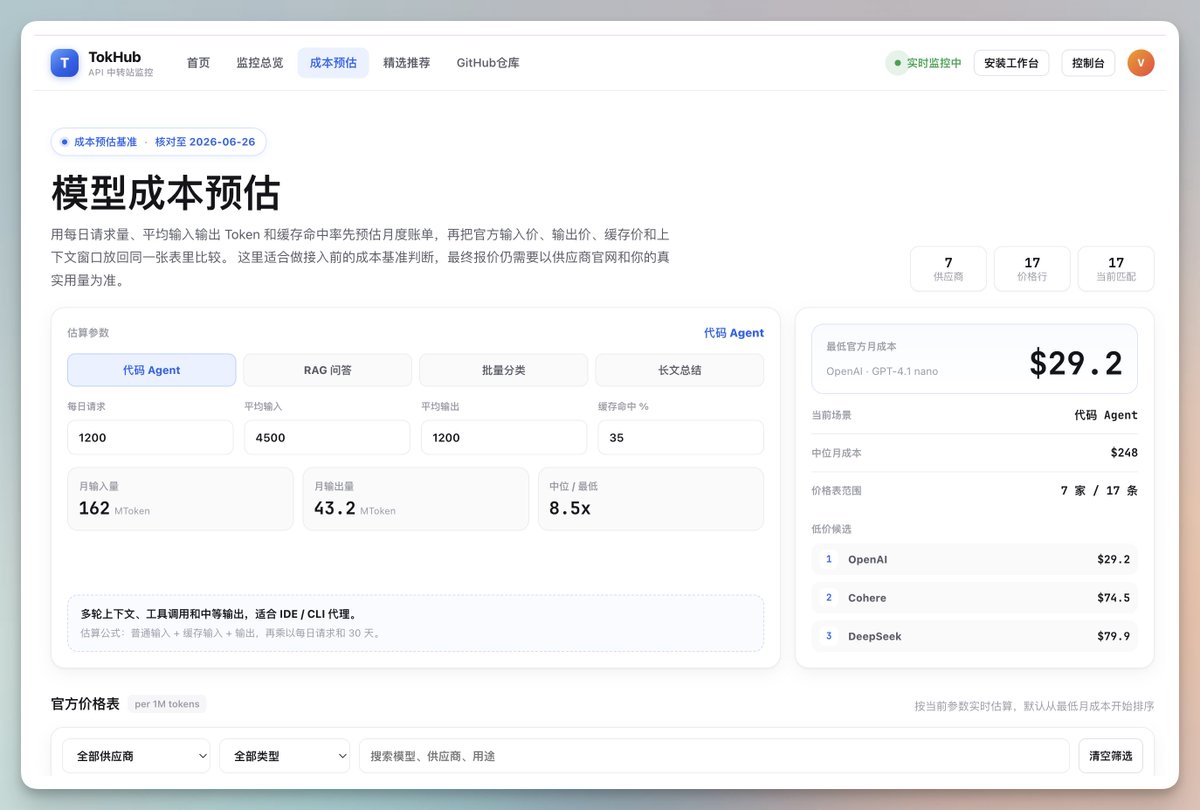Viewport: 1200px width, 810px height.
Task: Click the per 1M tokens badge
Action: [x=167, y=704]
